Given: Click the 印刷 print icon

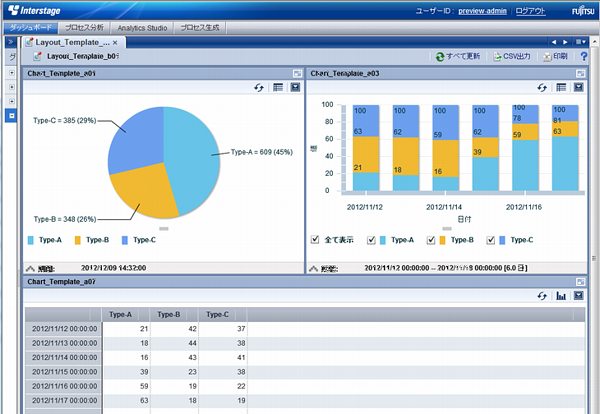Looking at the screenshot, I should pos(558,57).
